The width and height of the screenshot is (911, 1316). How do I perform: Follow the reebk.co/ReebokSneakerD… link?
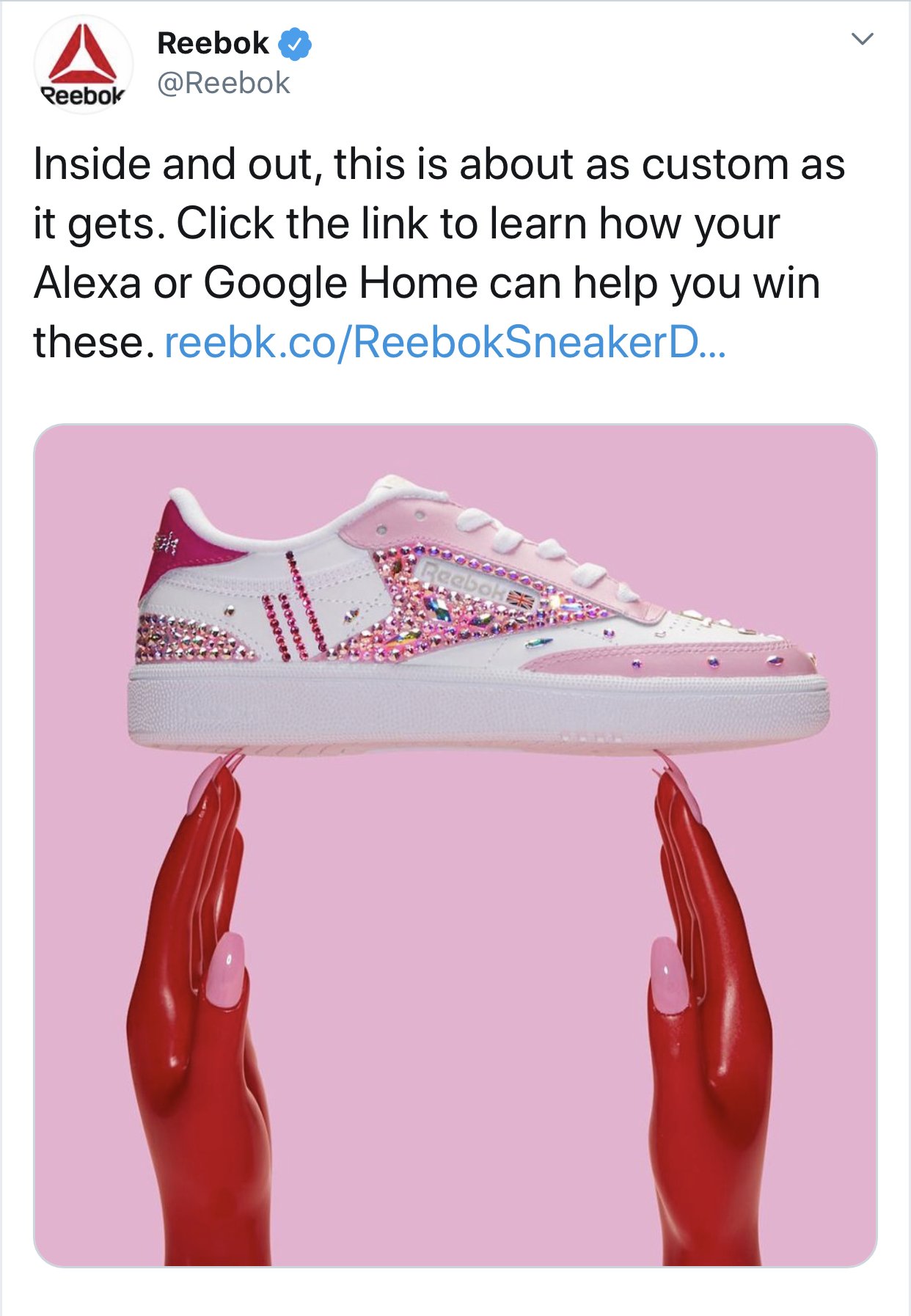(445, 342)
